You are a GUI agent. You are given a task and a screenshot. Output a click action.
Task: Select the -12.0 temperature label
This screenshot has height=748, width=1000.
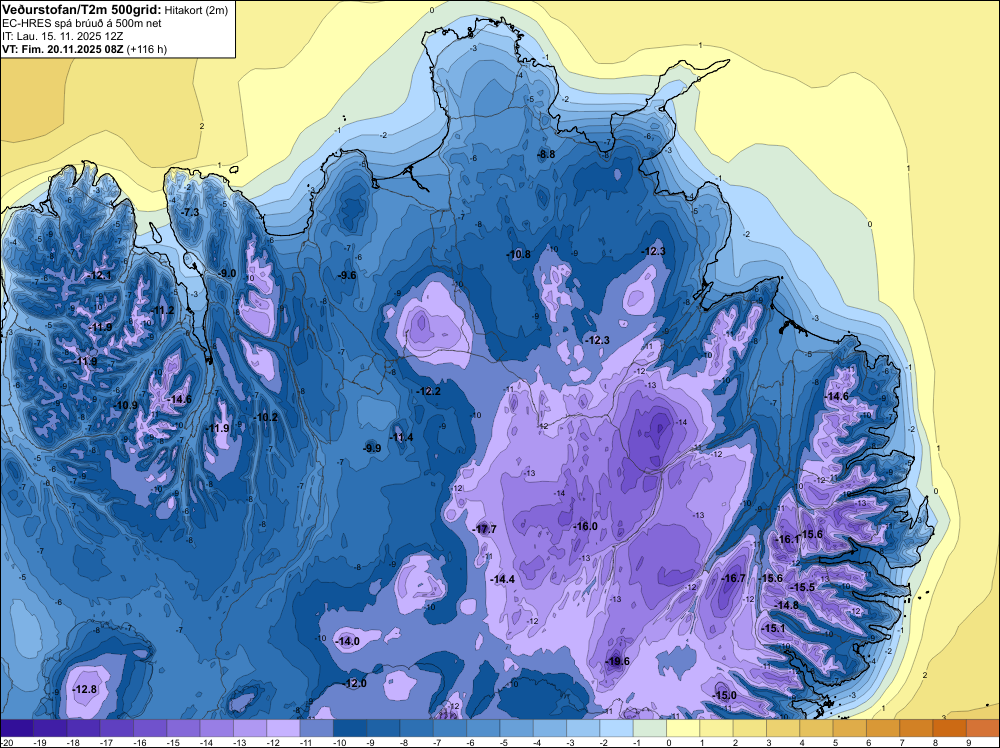(x=355, y=684)
